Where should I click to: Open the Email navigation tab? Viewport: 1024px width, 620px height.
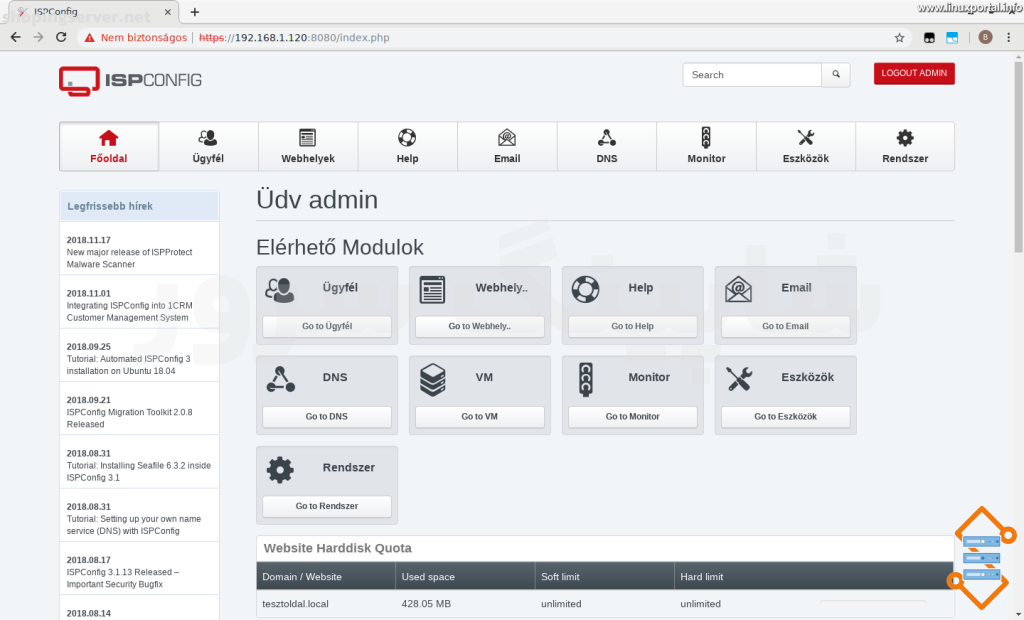[x=507, y=146]
